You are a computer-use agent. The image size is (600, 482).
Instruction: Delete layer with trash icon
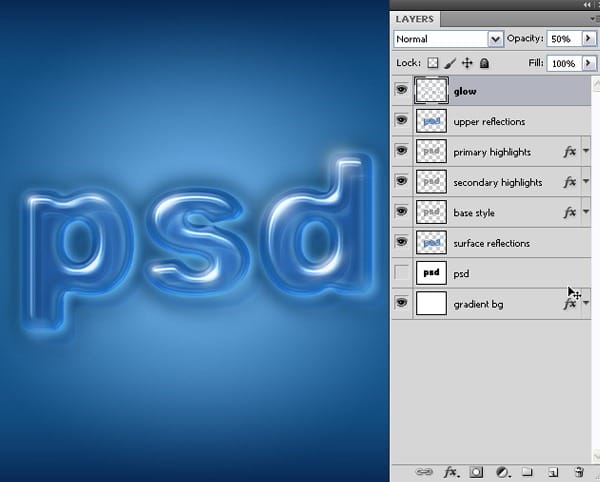coord(579,472)
